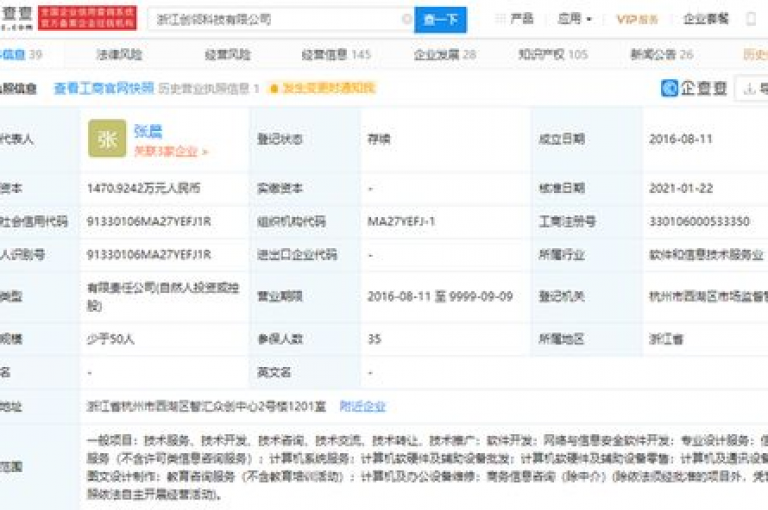Open 查看工商官网快照 link
The image size is (768, 510).
[x=104, y=88]
